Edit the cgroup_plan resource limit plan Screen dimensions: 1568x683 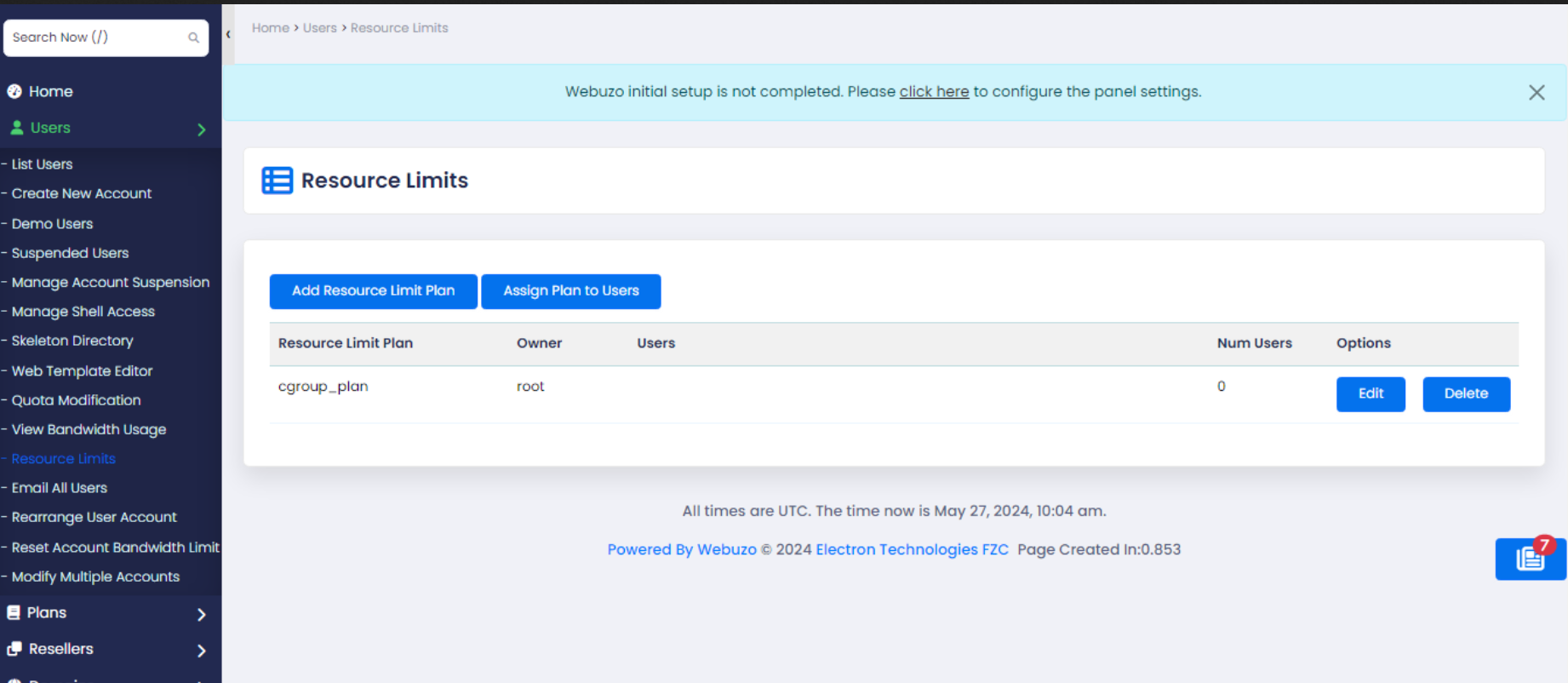click(x=1370, y=394)
